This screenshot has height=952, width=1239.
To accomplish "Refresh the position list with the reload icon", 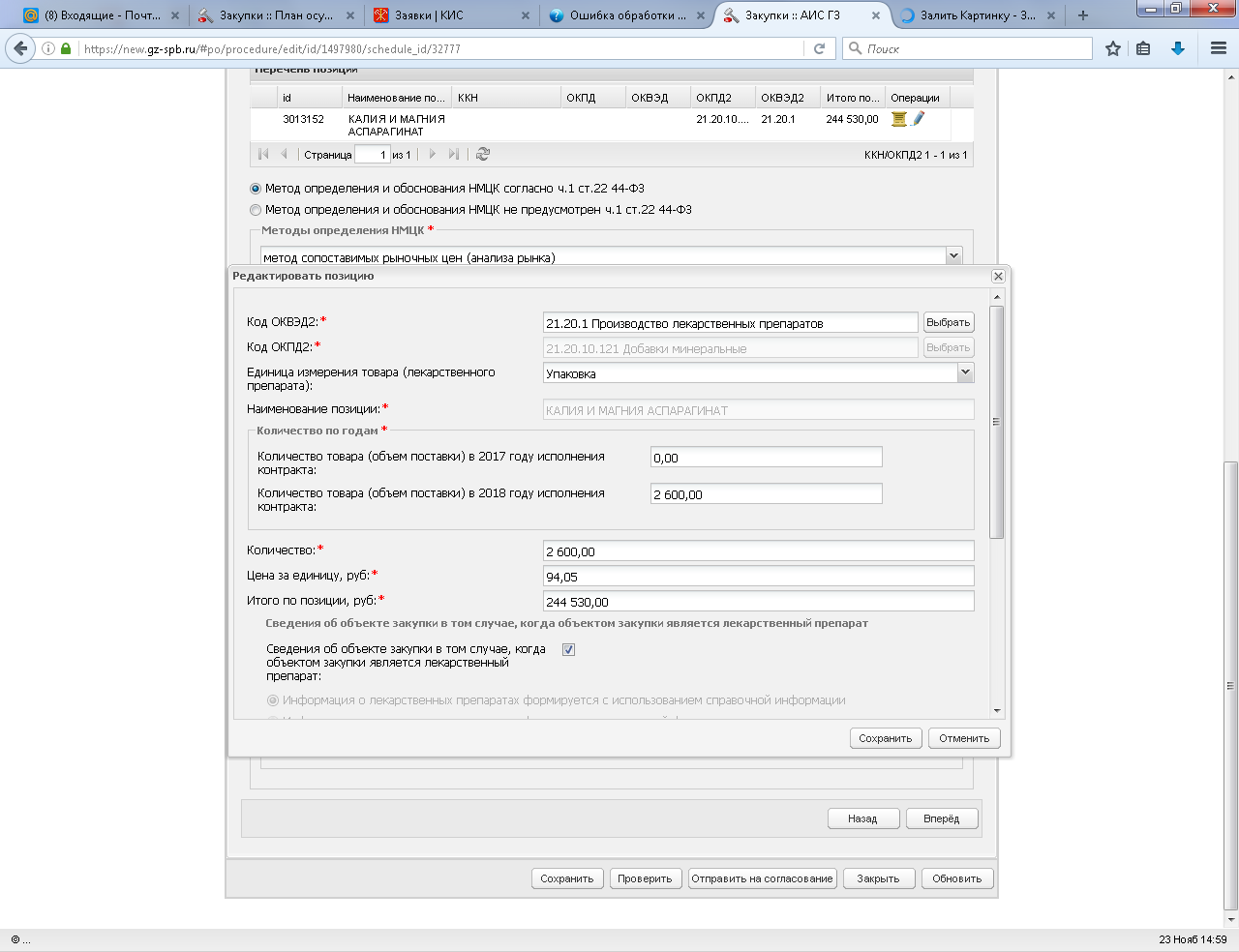I will (x=483, y=154).
